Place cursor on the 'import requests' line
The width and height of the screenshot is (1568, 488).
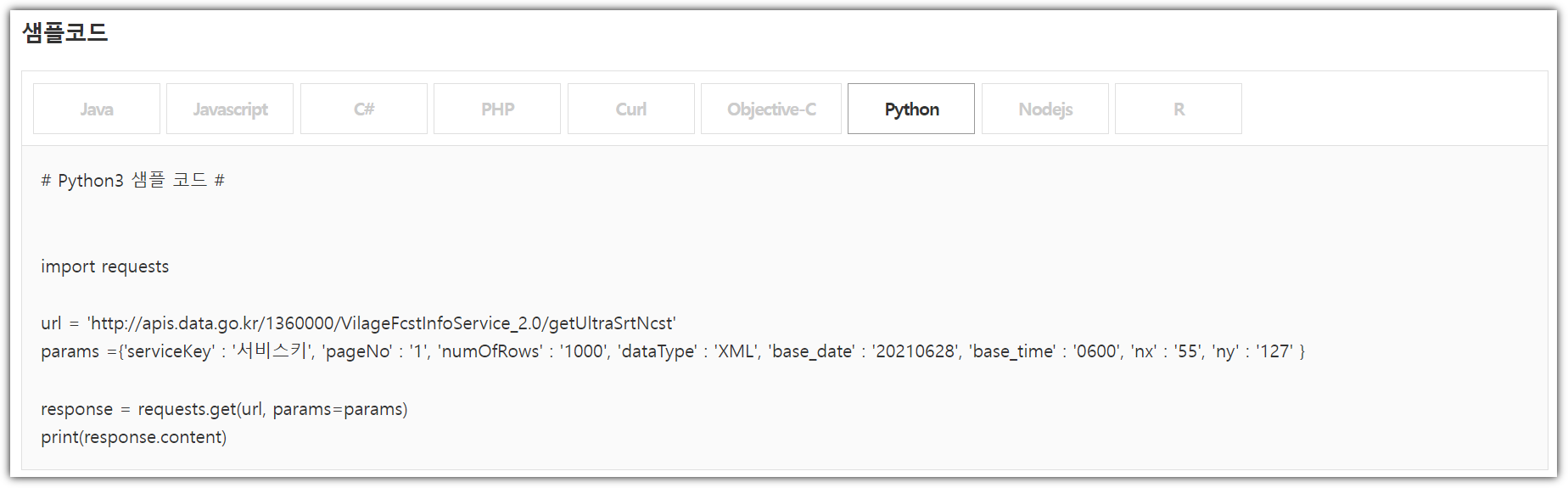105,266
